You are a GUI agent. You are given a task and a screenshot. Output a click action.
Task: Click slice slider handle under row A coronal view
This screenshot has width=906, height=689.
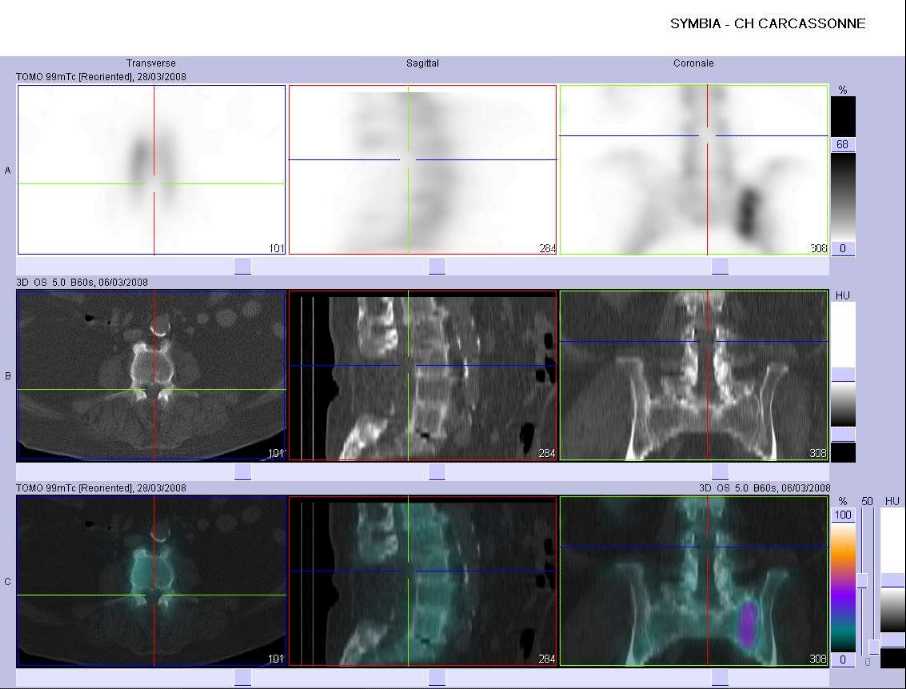pyautogui.click(x=720, y=266)
